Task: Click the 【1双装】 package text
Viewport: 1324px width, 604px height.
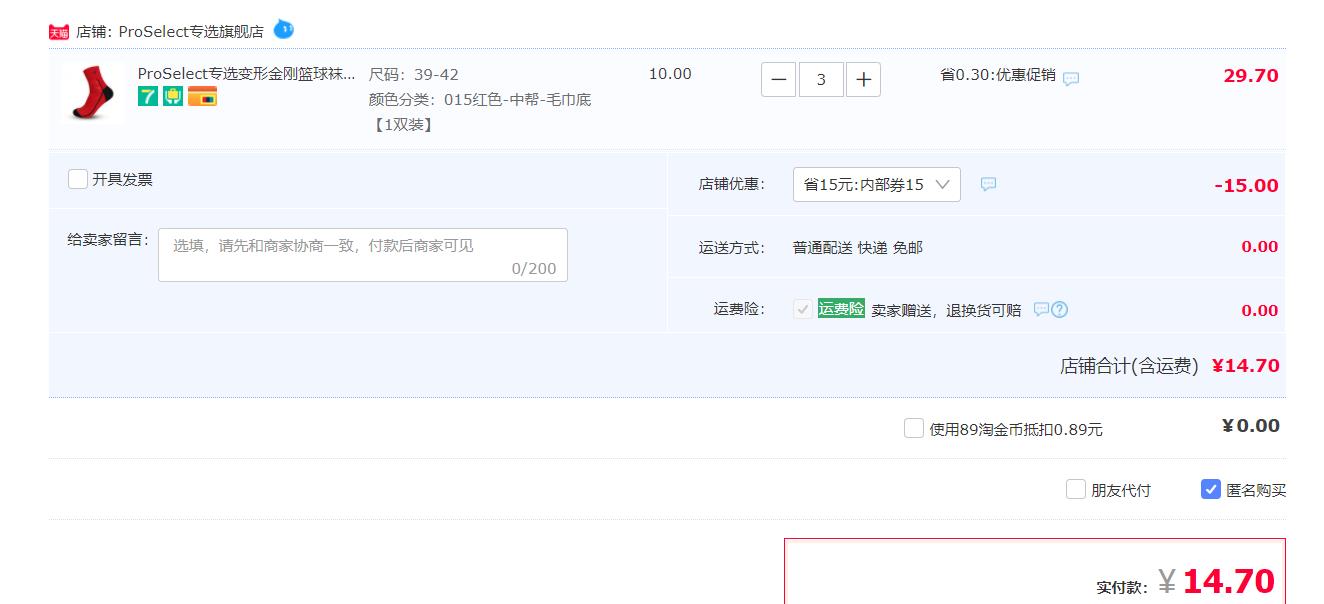Action: [x=402, y=125]
